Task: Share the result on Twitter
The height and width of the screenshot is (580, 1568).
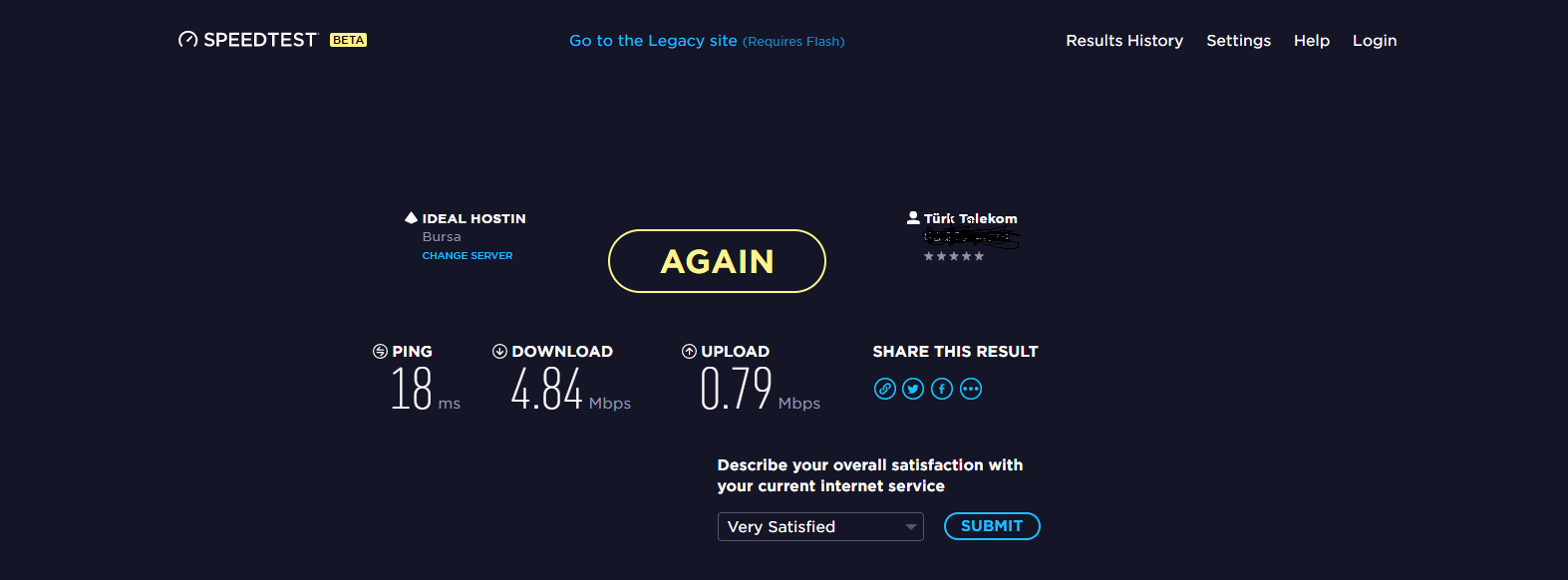Action: [x=913, y=389]
